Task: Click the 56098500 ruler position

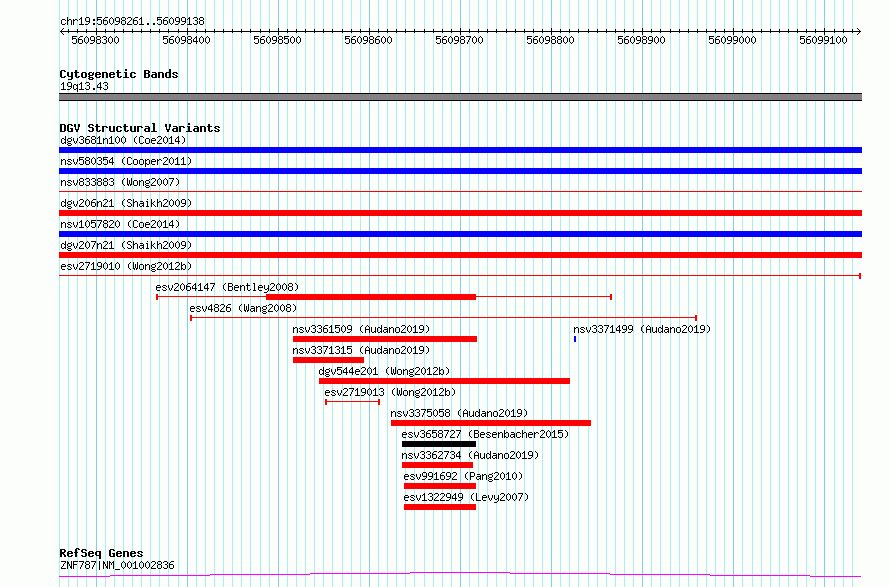Action: coord(278,40)
